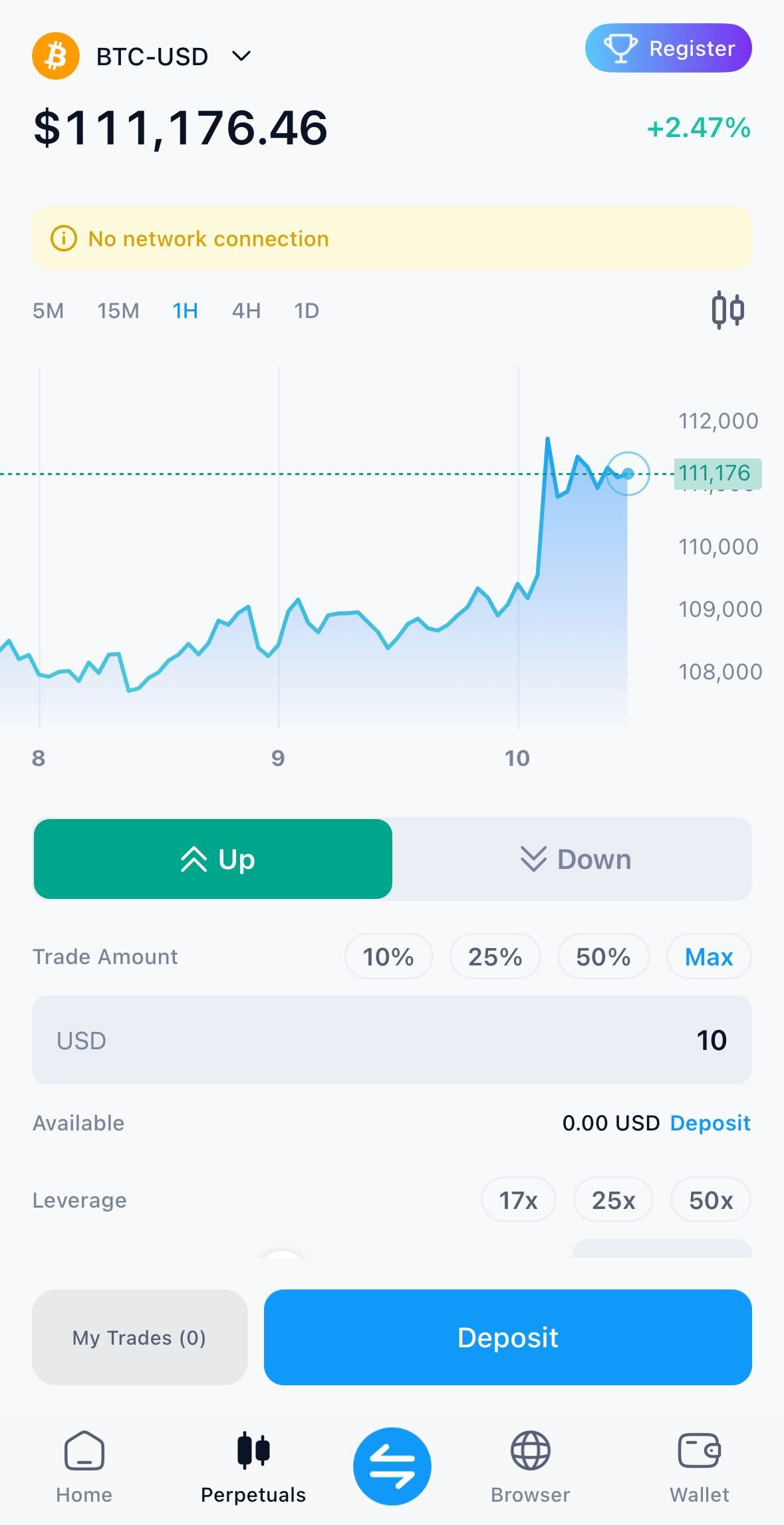Tap the Perpetuals candlestick icon

(x=253, y=1450)
